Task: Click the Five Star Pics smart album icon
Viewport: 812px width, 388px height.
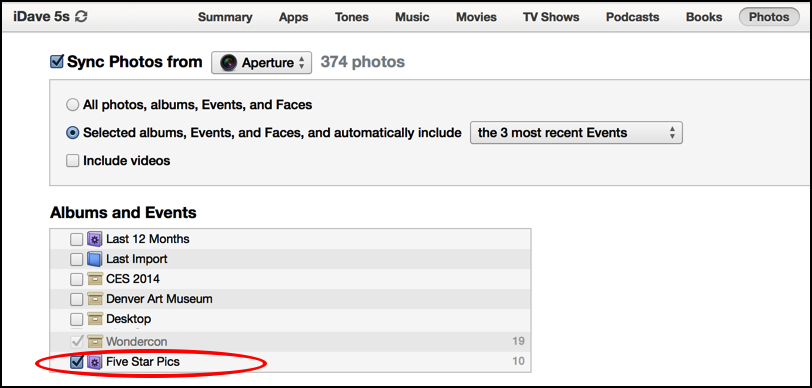Action: (x=94, y=362)
